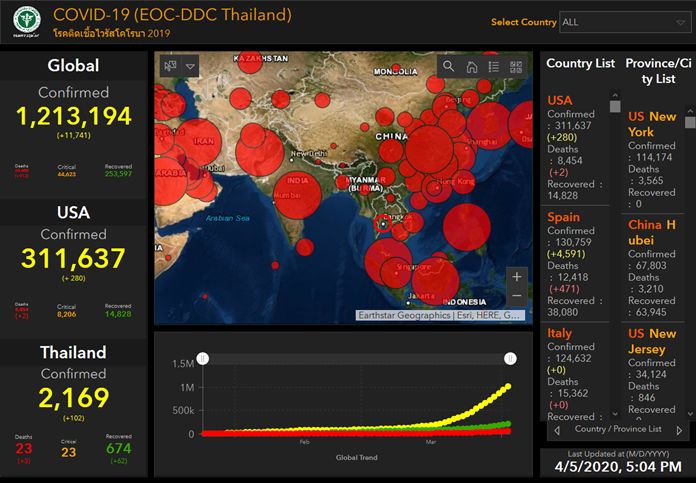Show the map legend list

(493, 67)
